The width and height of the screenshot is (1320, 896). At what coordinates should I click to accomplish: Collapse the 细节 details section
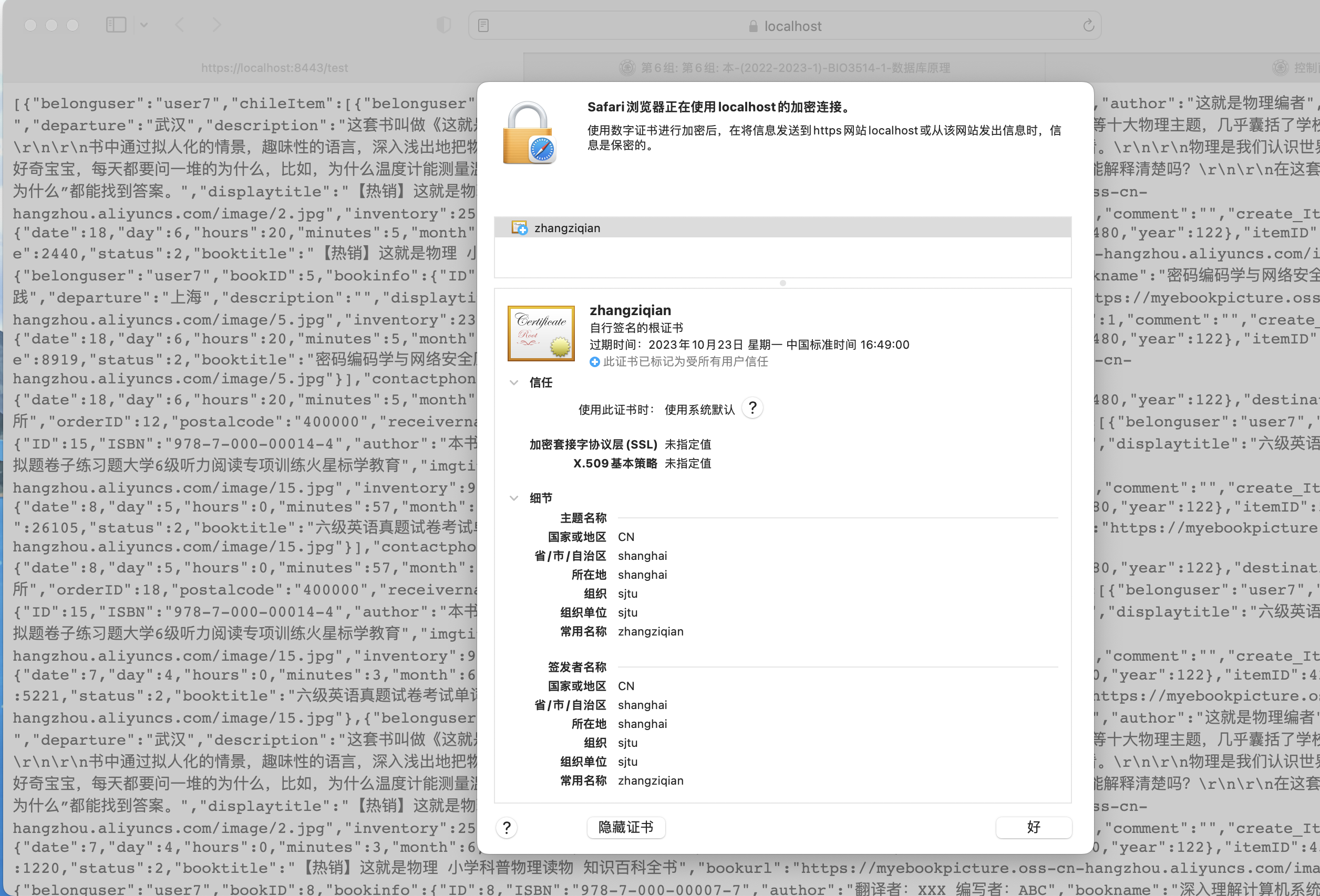point(514,498)
